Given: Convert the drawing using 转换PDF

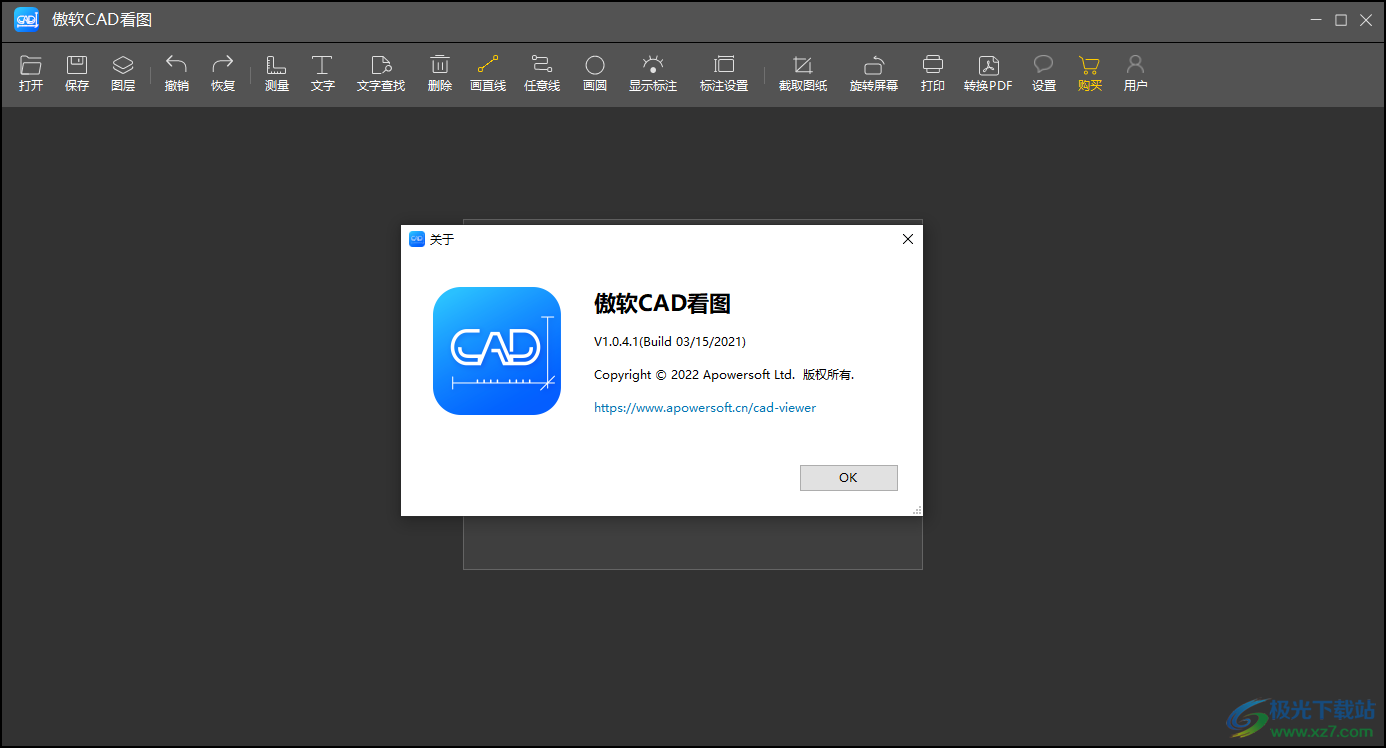Looking at the screenshot, I should click(988, 72).
